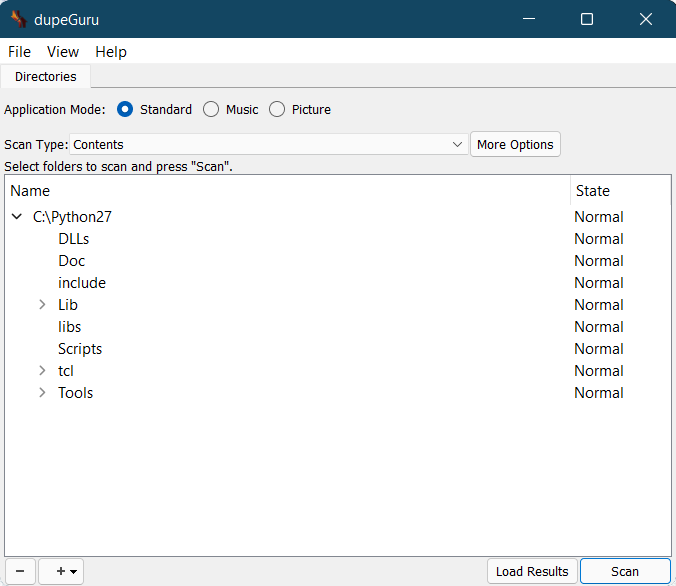Select the Lib folder name
This screenshot has height=586, width=676.
68,305
